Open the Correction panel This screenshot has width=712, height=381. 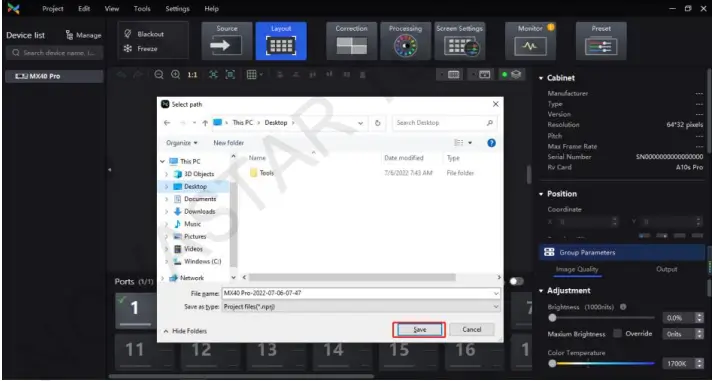pyautogui.click(x=351, y=41)
